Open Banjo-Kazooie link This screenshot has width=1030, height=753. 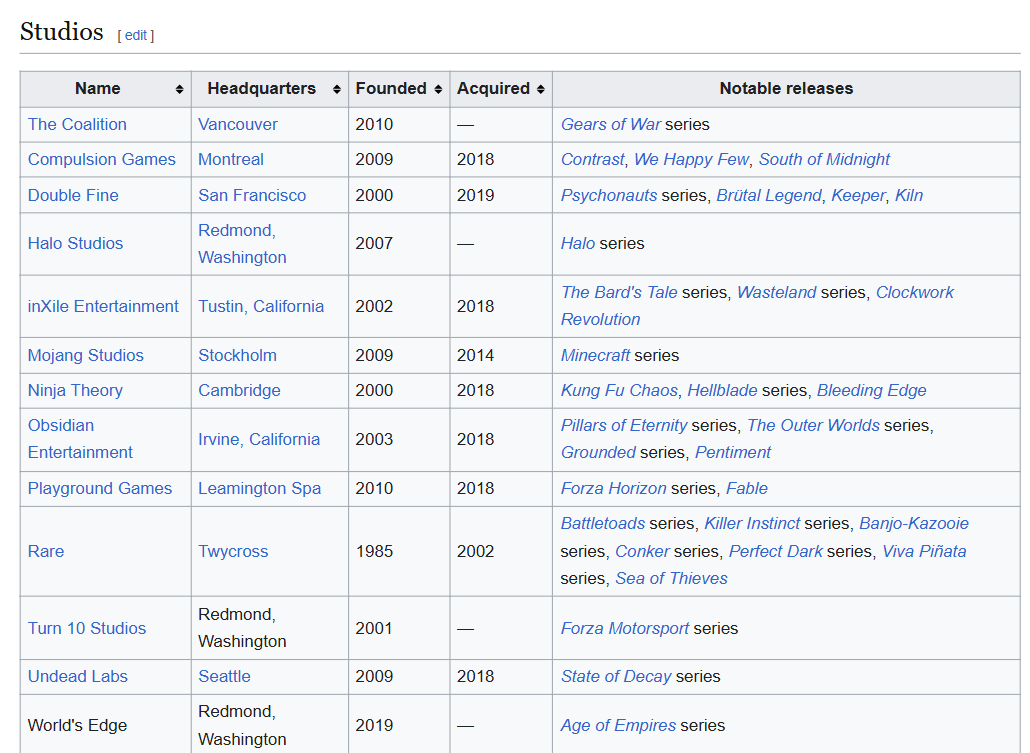tap(914, 524)
